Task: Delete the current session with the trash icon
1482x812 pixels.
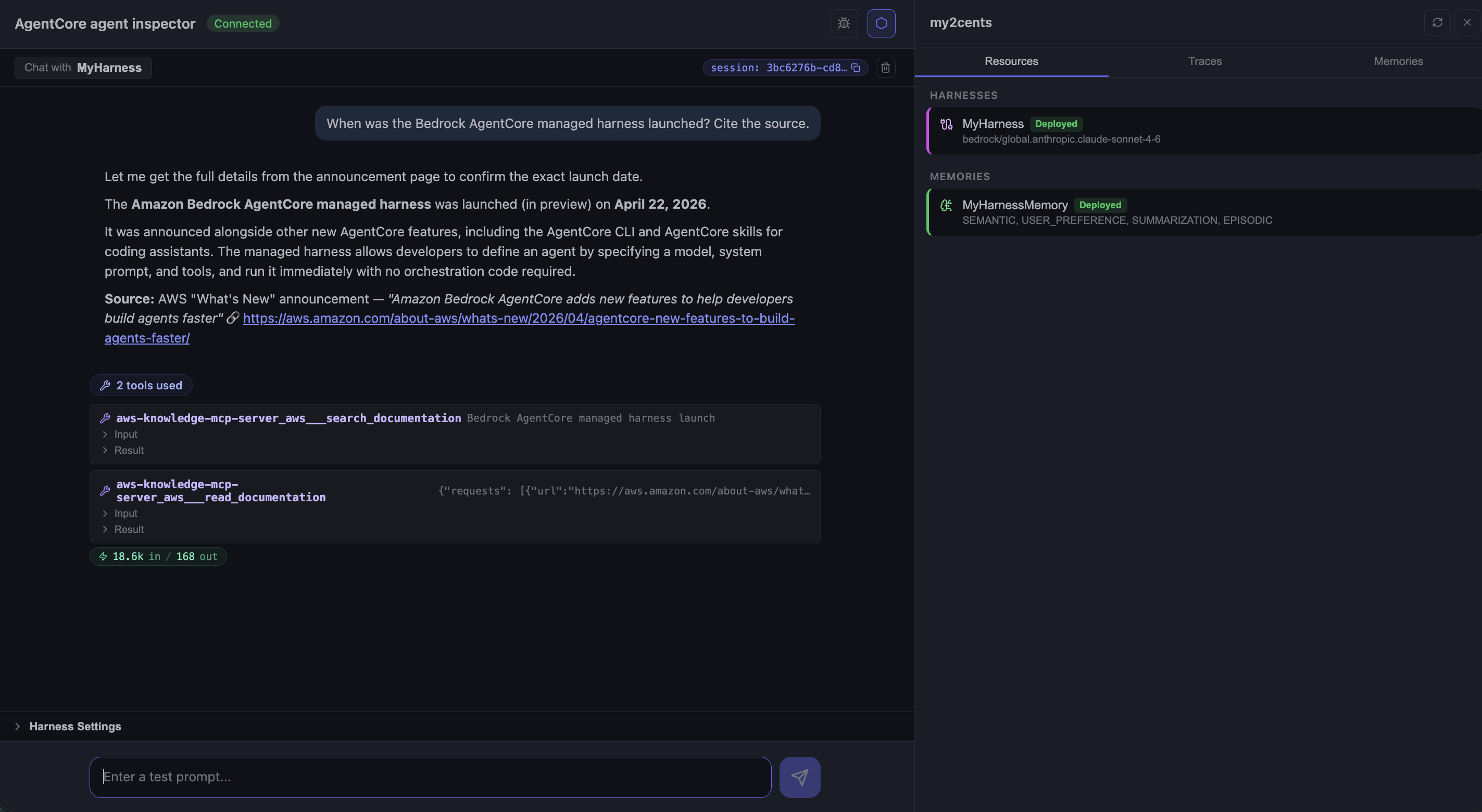Action: point(885,67)
